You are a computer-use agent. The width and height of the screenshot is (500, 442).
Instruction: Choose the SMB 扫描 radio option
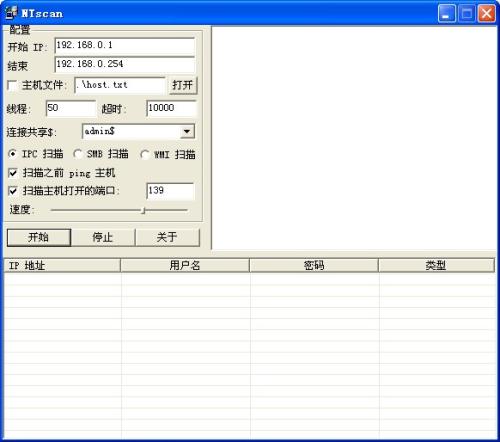point(78,154)
